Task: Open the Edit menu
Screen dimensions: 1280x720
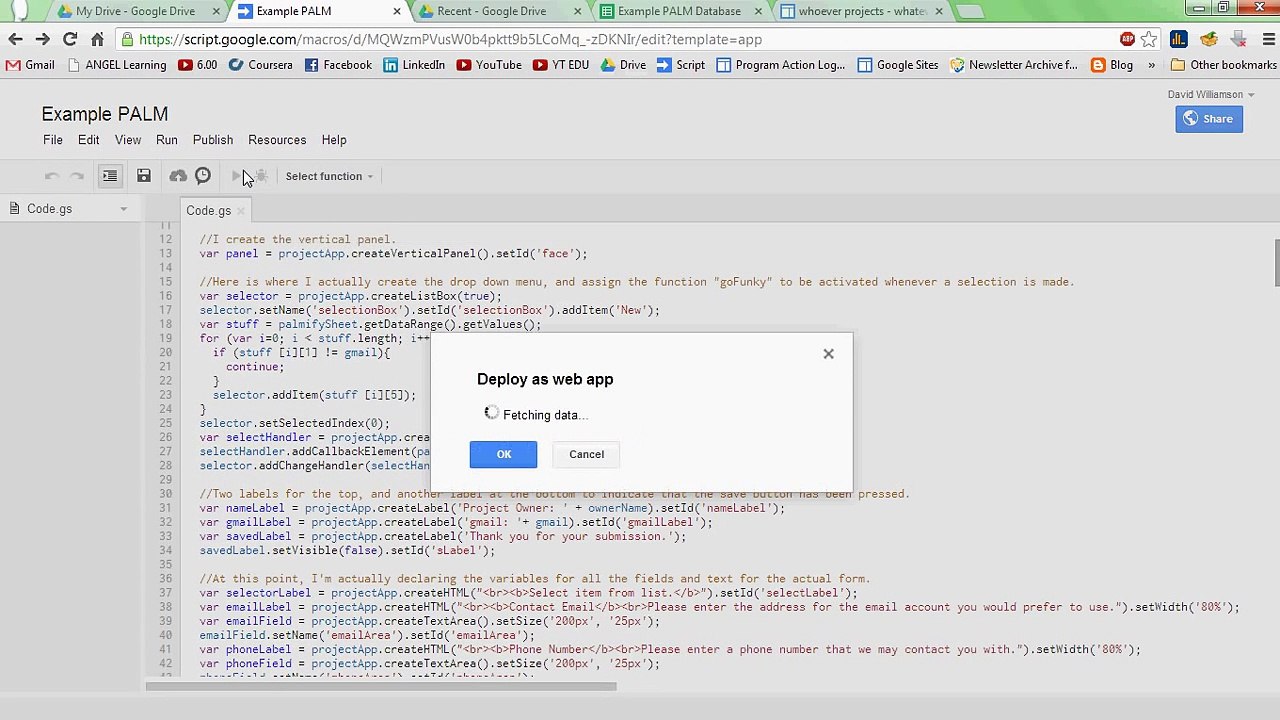Action: point(89,140)
